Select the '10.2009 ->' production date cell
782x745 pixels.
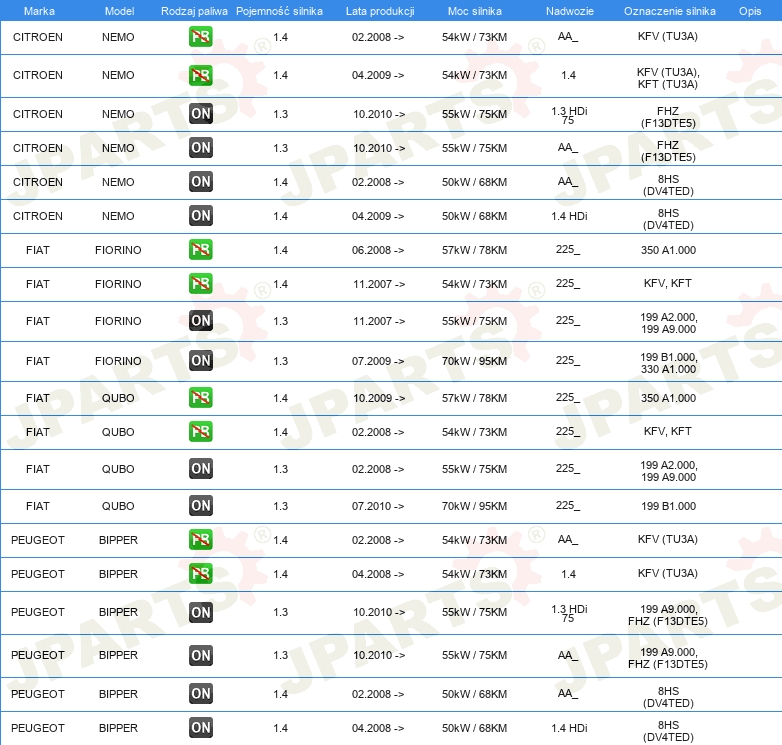(379, 398)
